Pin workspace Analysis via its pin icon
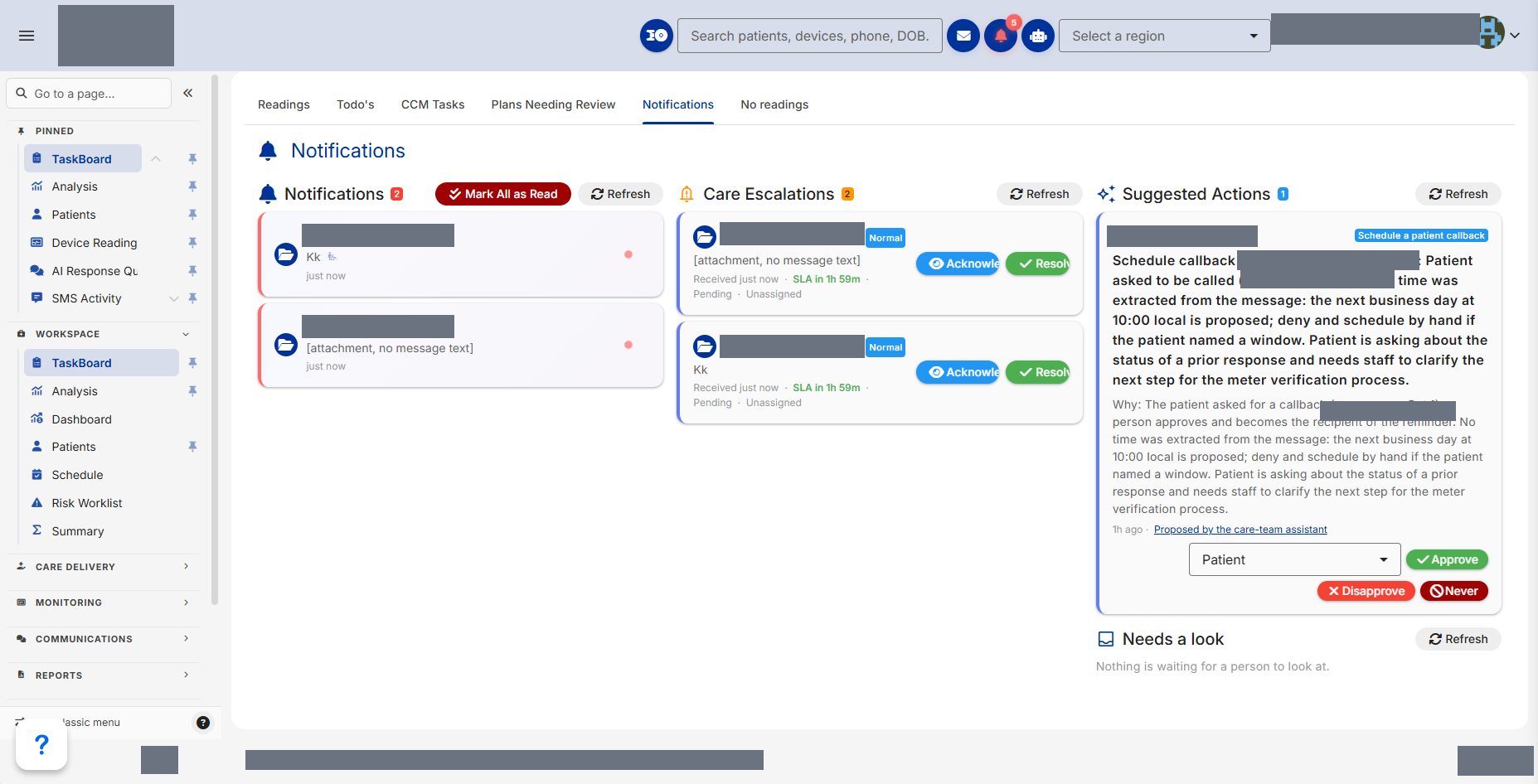 [192, 391]
